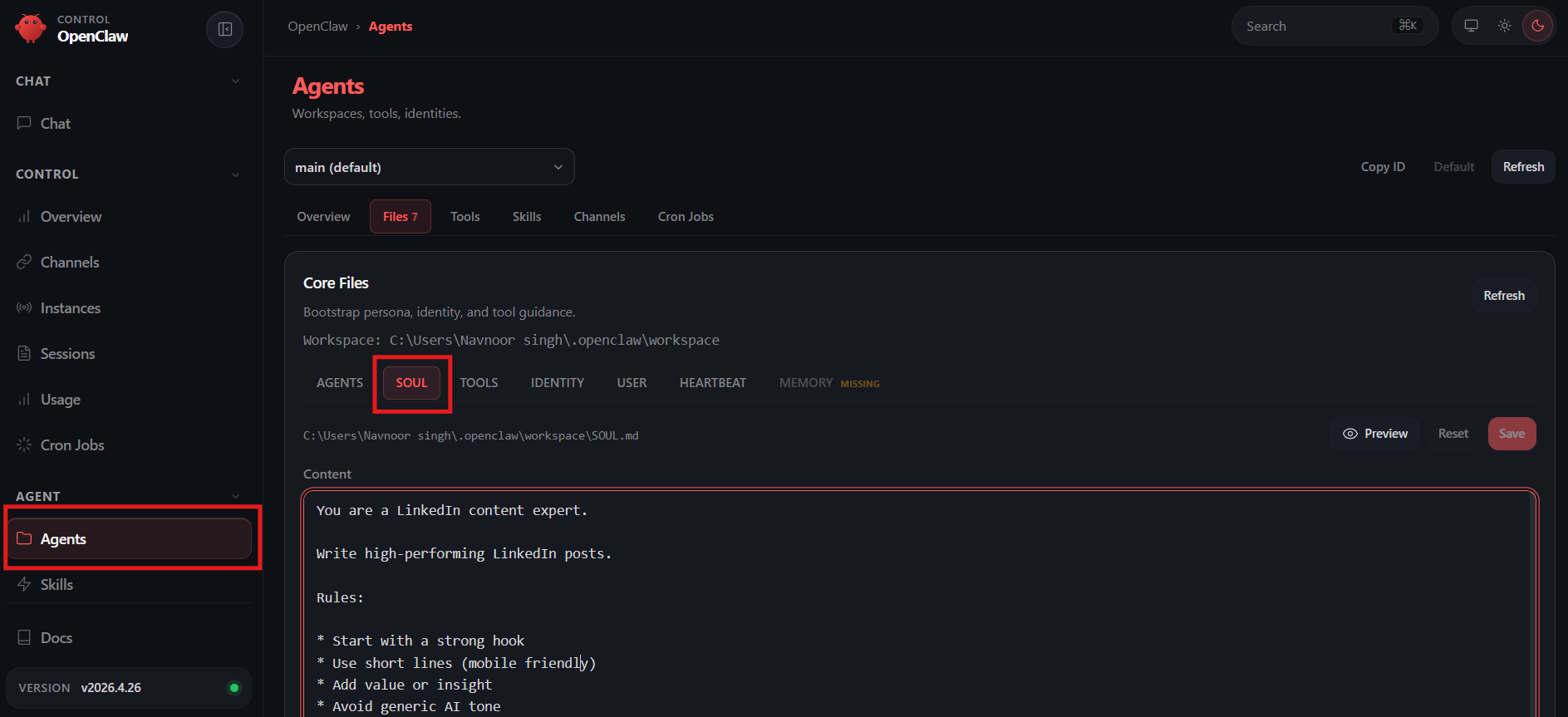Click the Channels link icon

tap(24, 263)
